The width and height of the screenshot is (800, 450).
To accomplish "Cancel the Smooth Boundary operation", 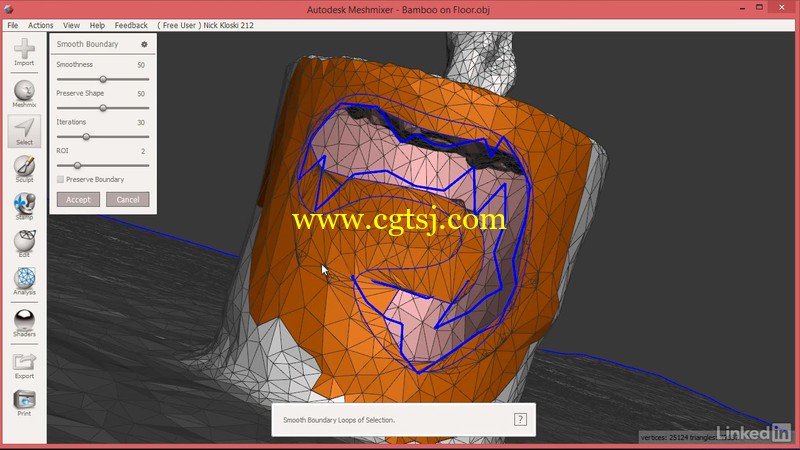I will click(x=128, y=199).
